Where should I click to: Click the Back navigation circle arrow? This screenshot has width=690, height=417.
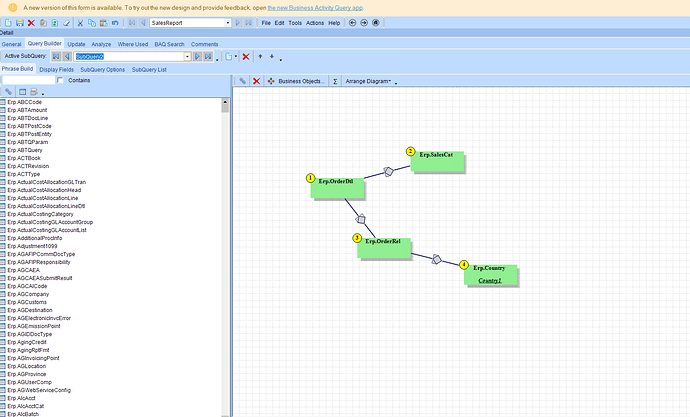point(352,23)
